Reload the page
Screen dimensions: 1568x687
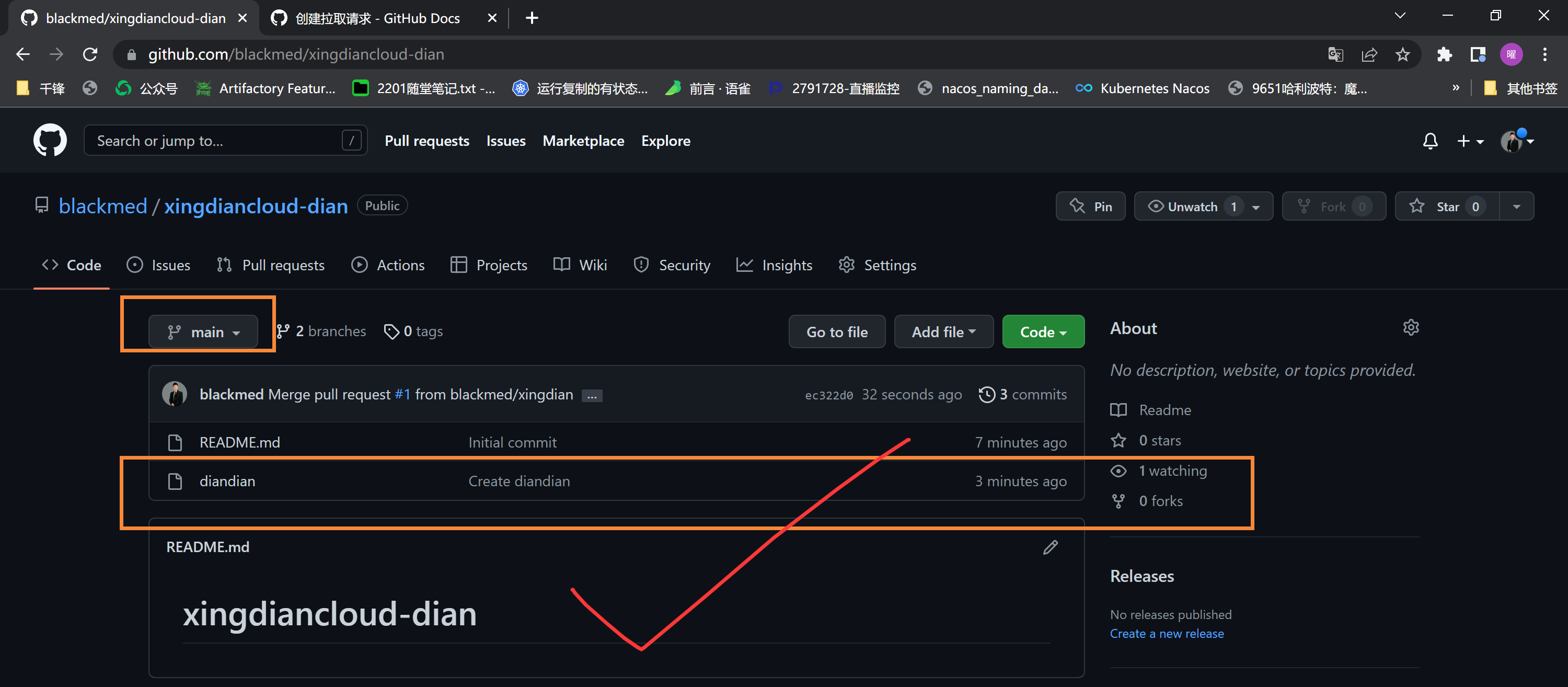(x=90, y=54)
